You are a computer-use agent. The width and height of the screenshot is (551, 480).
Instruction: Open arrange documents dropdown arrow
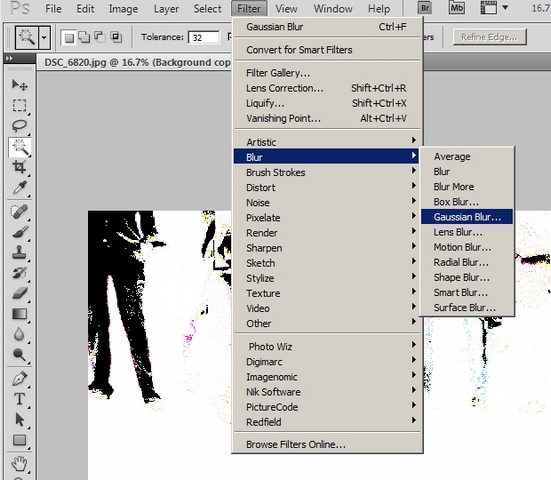[505, 8]
